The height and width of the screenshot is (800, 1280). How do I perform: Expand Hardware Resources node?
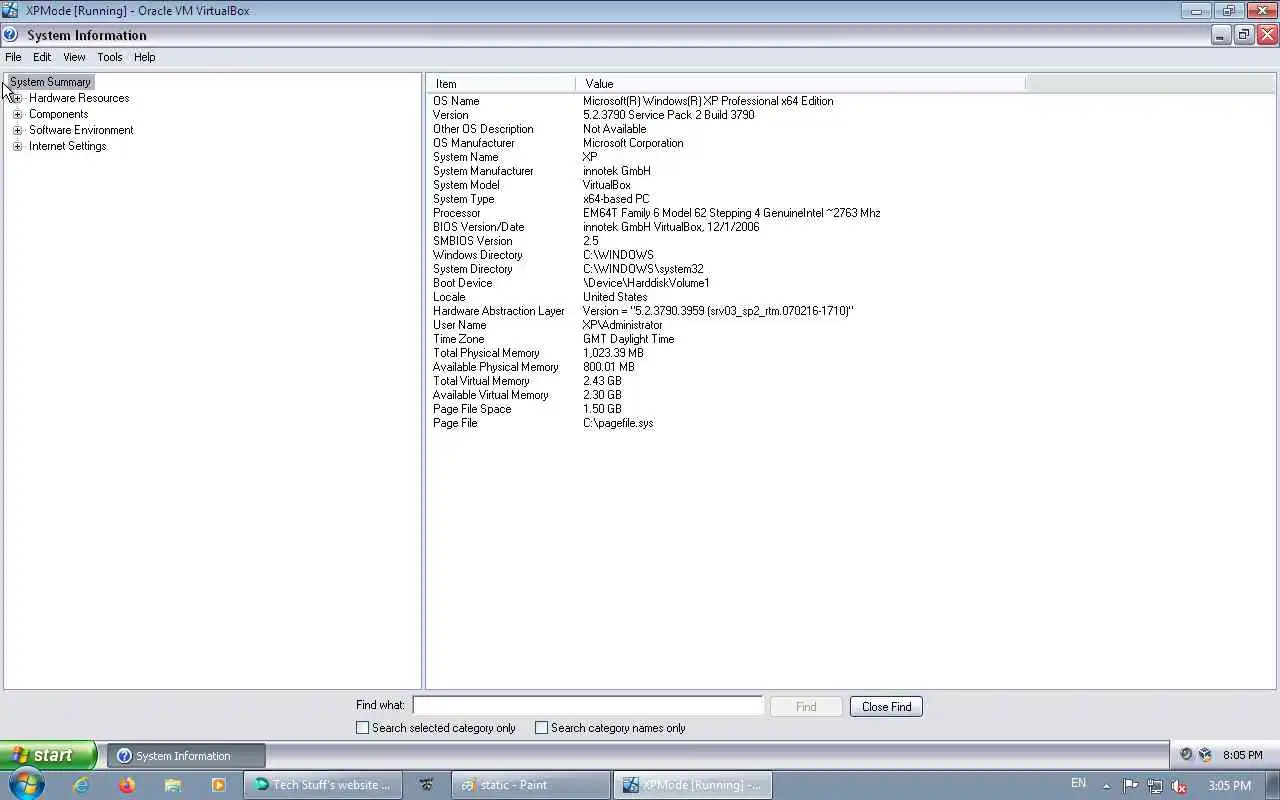point(17,98)
